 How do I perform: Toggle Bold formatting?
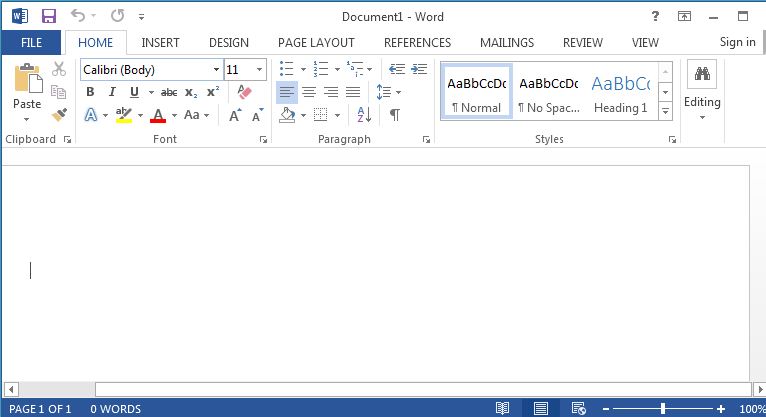click(90, 92)
